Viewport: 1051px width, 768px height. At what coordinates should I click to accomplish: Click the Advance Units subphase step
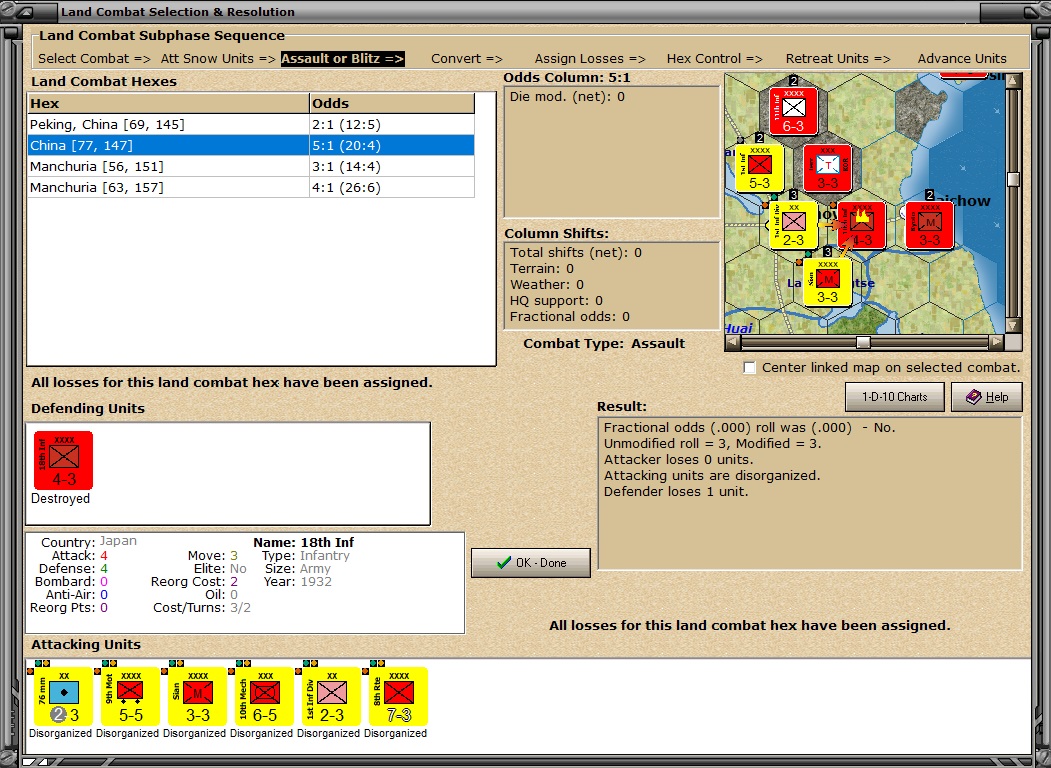(962, 58)
